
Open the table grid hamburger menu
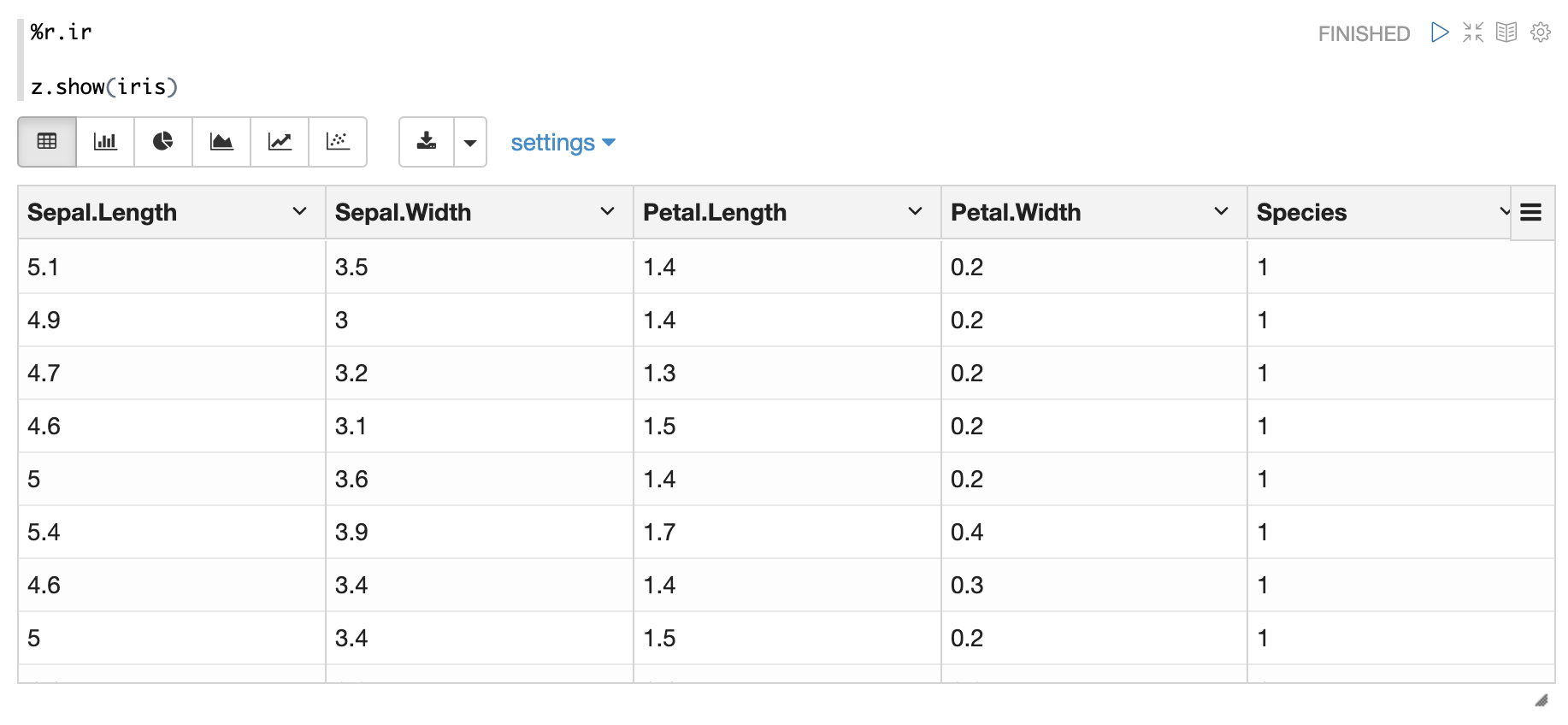(1531, 212)
